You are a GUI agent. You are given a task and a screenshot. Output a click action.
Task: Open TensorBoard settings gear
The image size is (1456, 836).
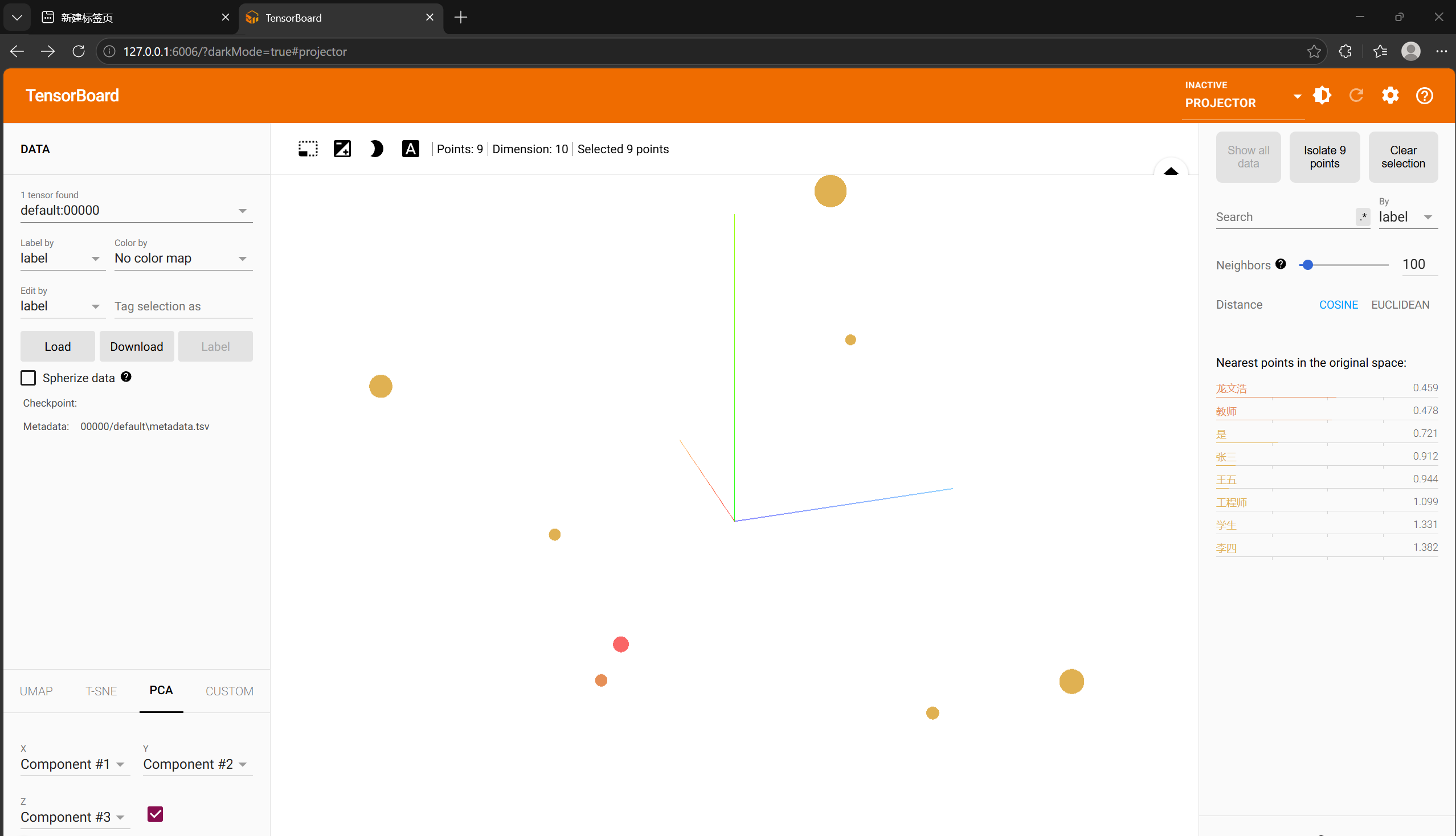[1390, 95]
